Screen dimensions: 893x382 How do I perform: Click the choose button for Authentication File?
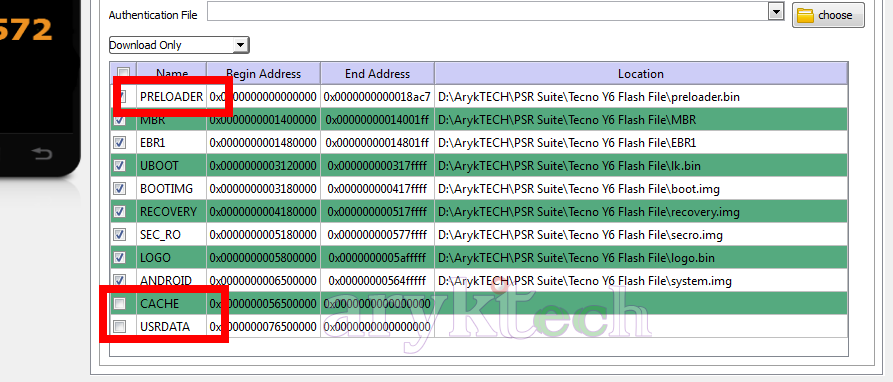(828, 15)
